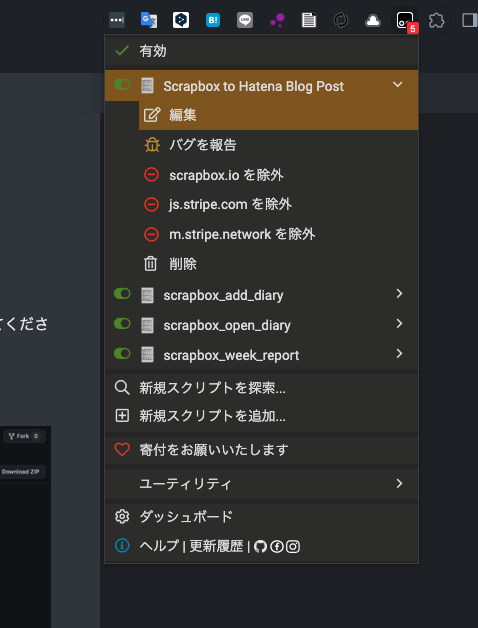The height and width of the screenshot is (628, 478).
Task: Open the LINE extension icon
Action: 245,20
